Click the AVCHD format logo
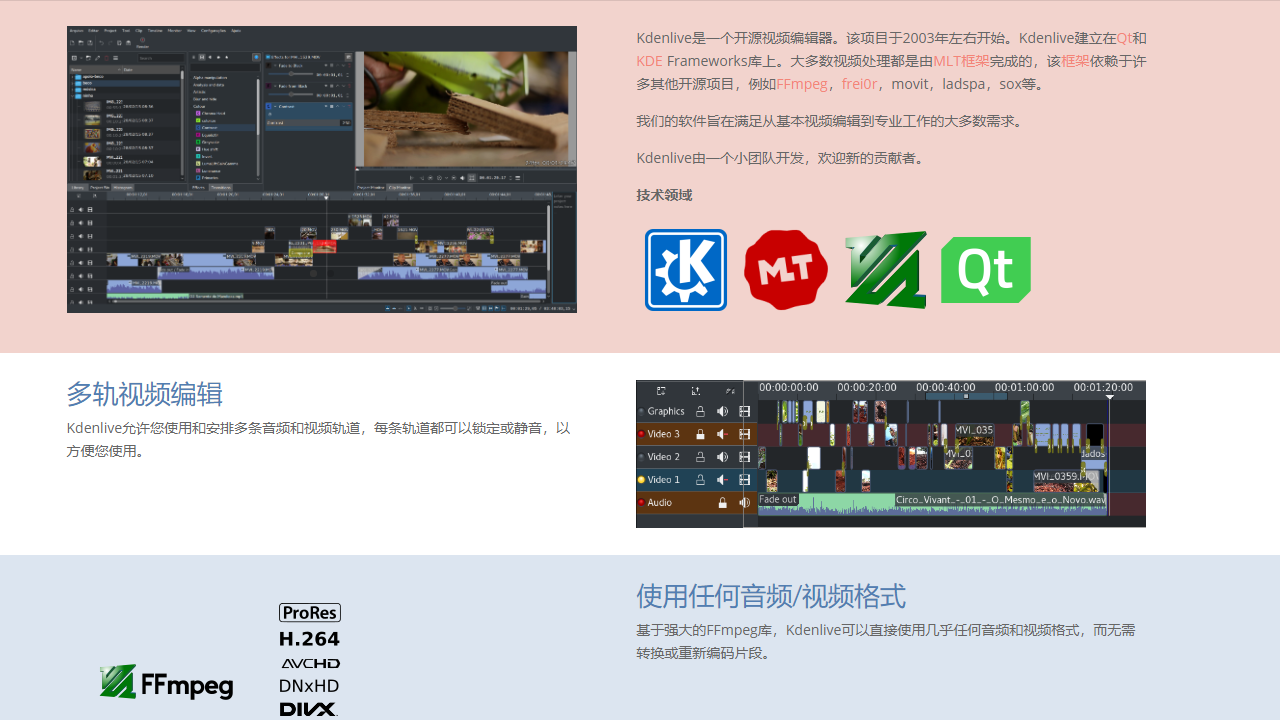1280x720 pixels. pyautogui.click(x=310, y=663)
